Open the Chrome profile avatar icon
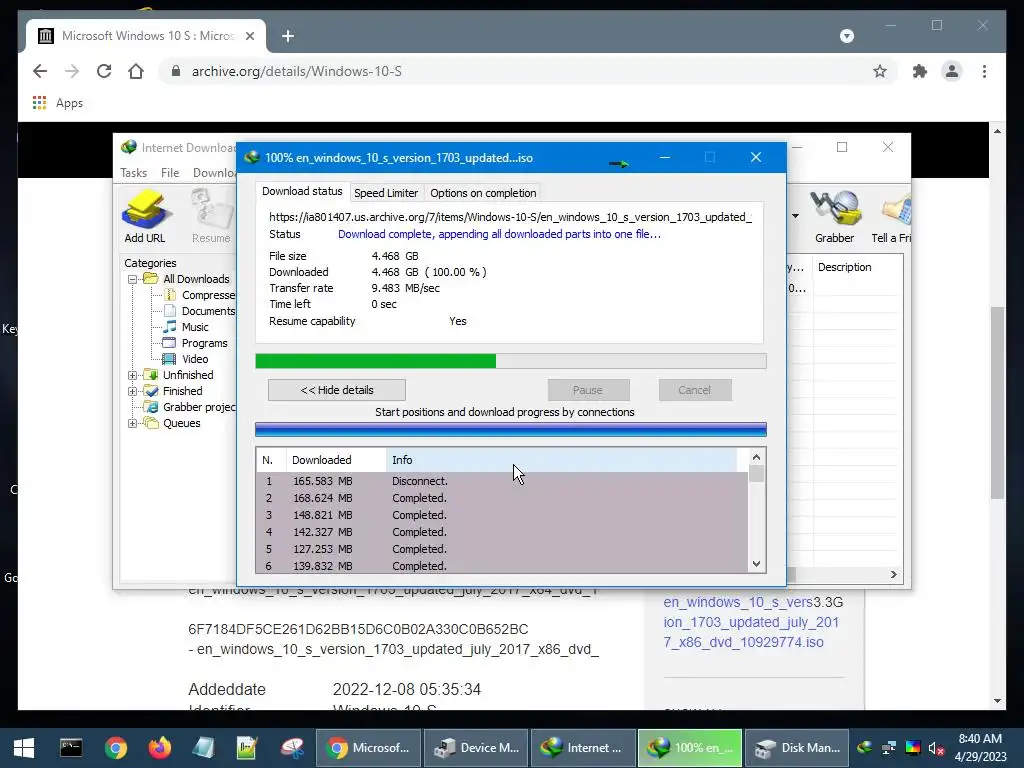The height and width of the screenshot is (768, 1024). [x=952, y=71]
